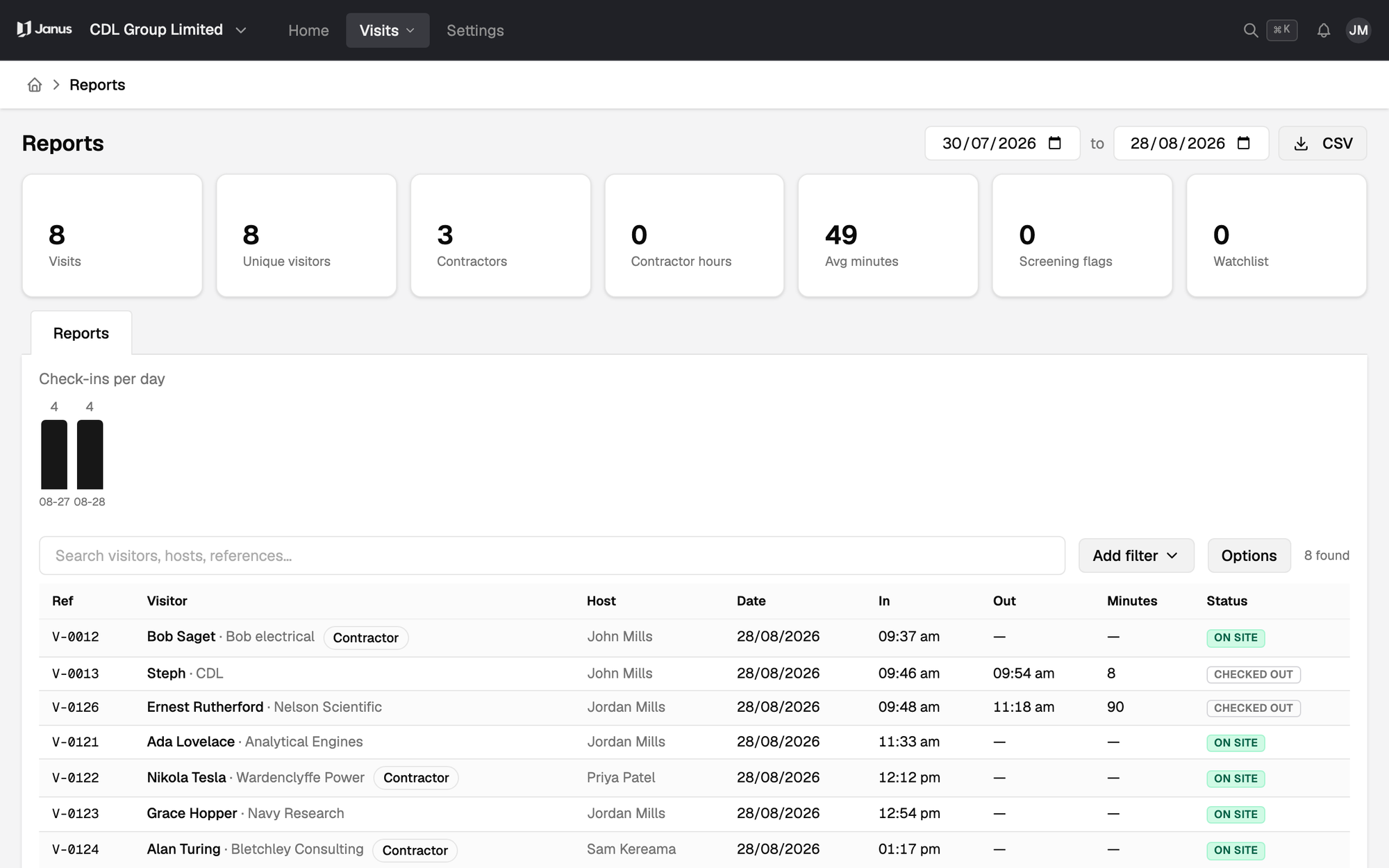The image size is (1389, 868).
Task: Click the end date field 28/08/2026
Action: point(1190,144)
